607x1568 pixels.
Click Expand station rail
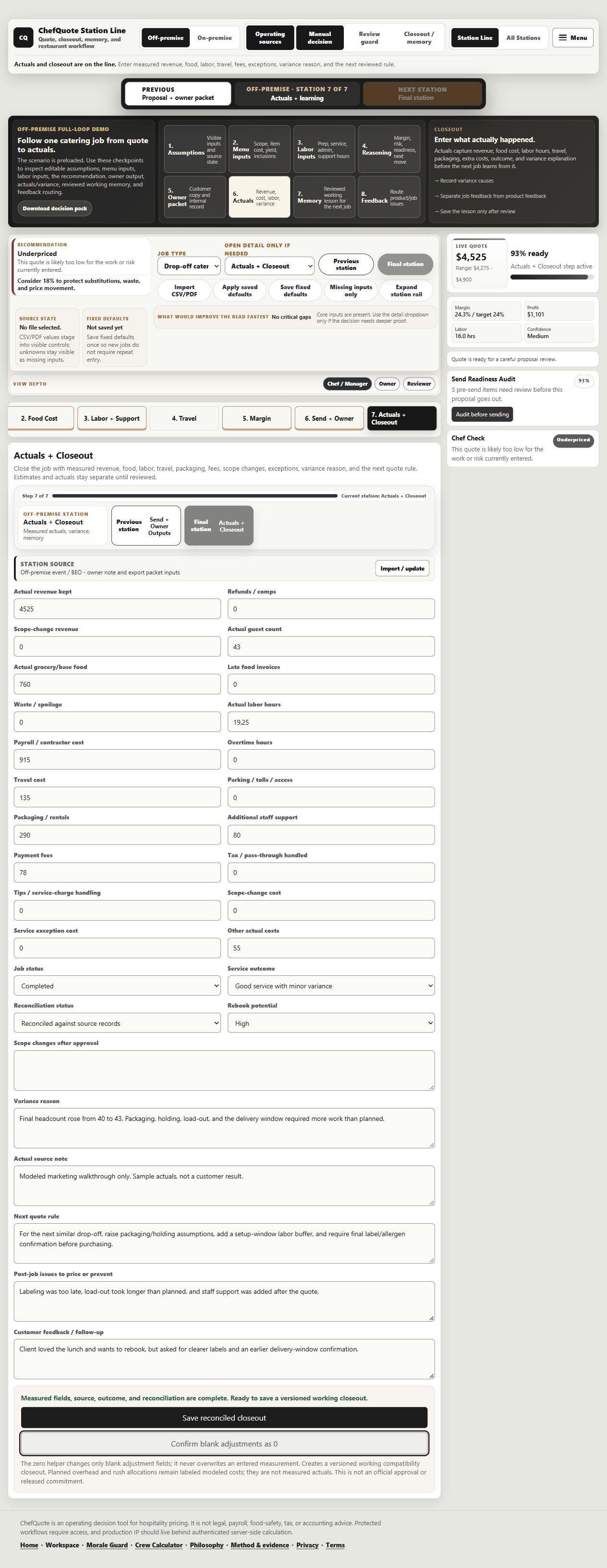click(x=406, y=291)
